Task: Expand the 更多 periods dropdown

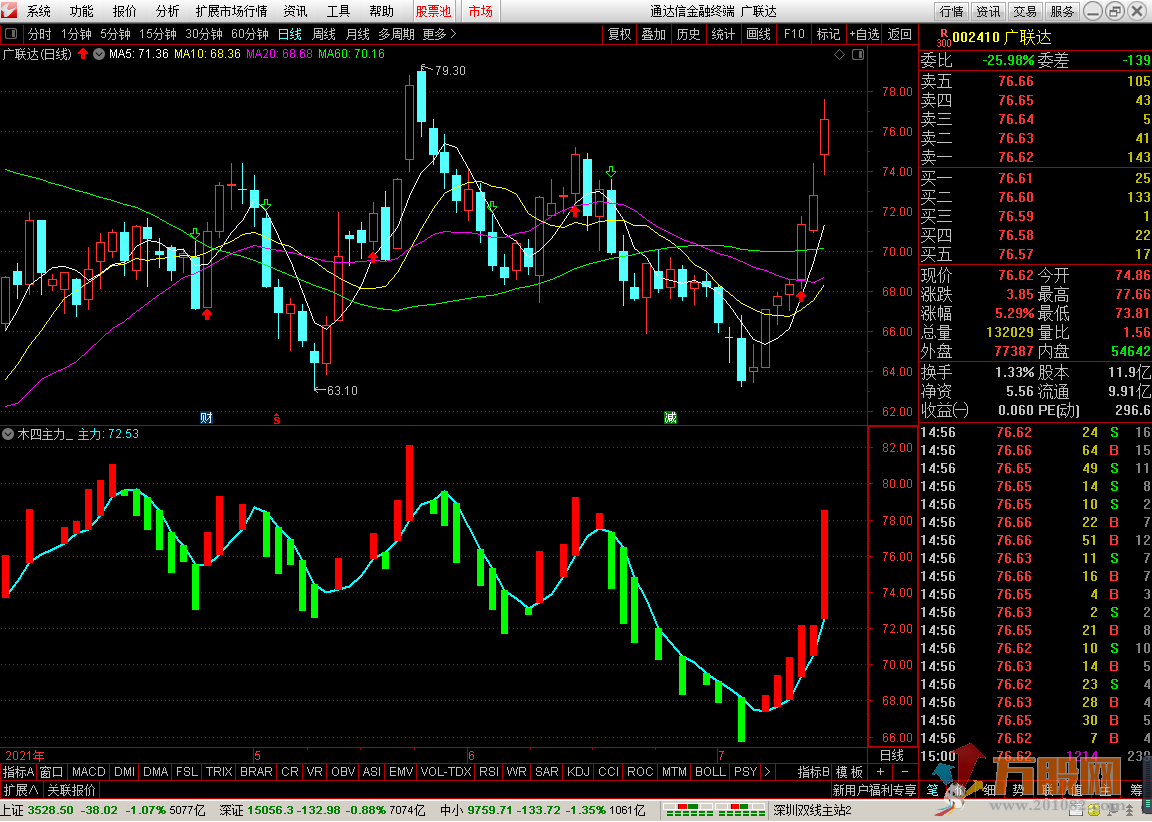Action: [439, 34]
